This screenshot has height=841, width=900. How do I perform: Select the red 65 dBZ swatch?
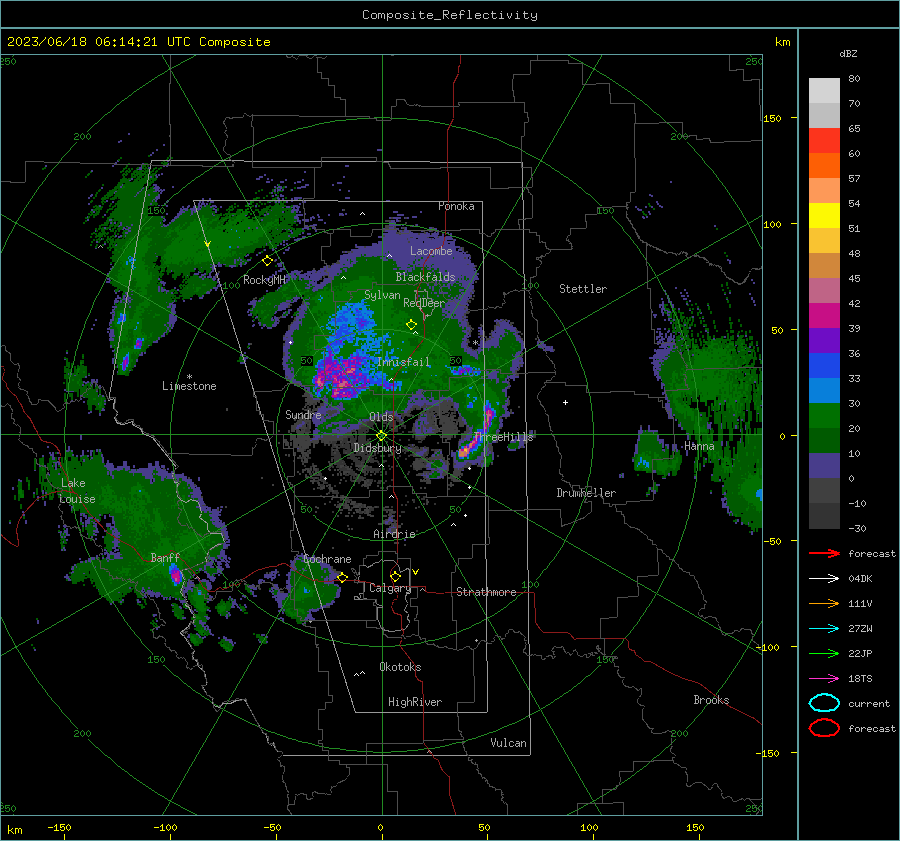[824, 141]
